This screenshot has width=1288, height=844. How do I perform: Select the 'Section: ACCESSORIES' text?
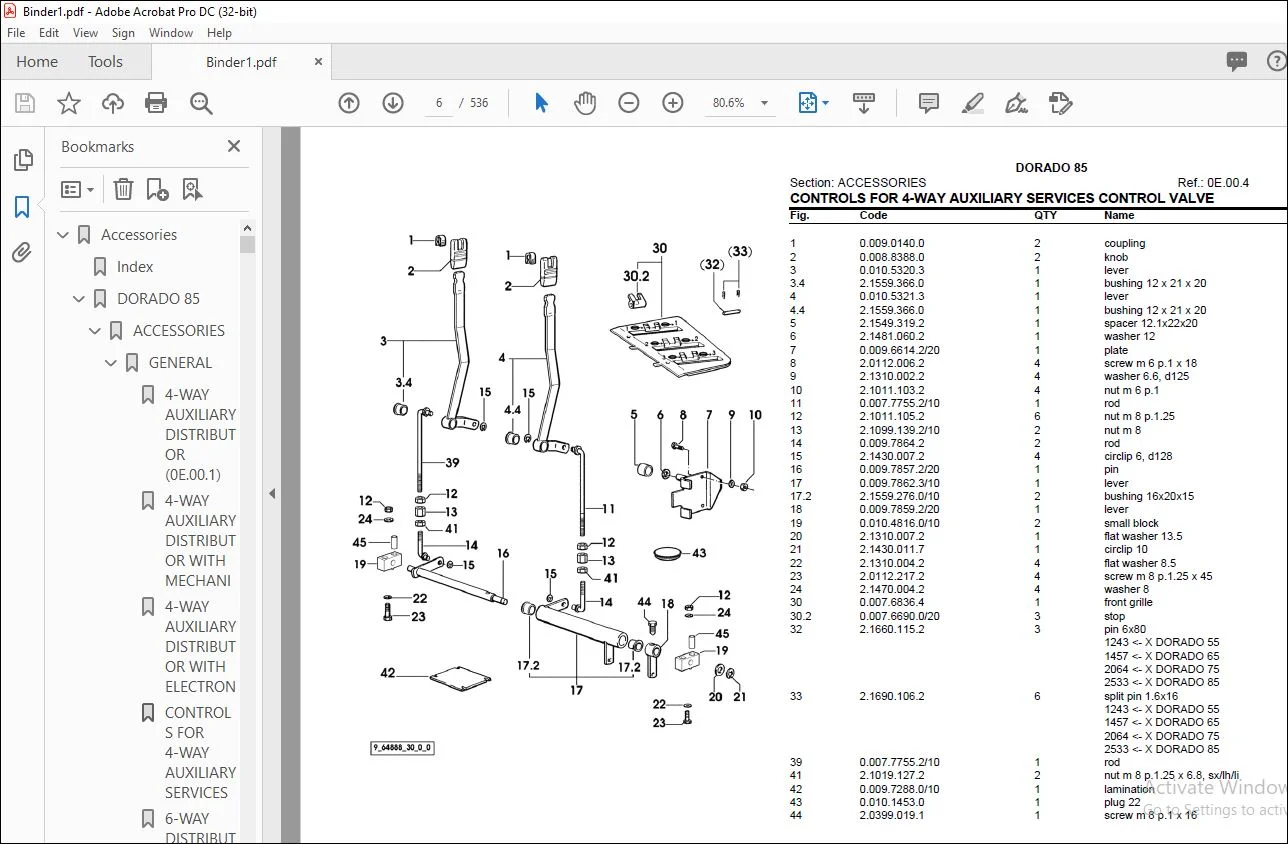coord(858,183)
